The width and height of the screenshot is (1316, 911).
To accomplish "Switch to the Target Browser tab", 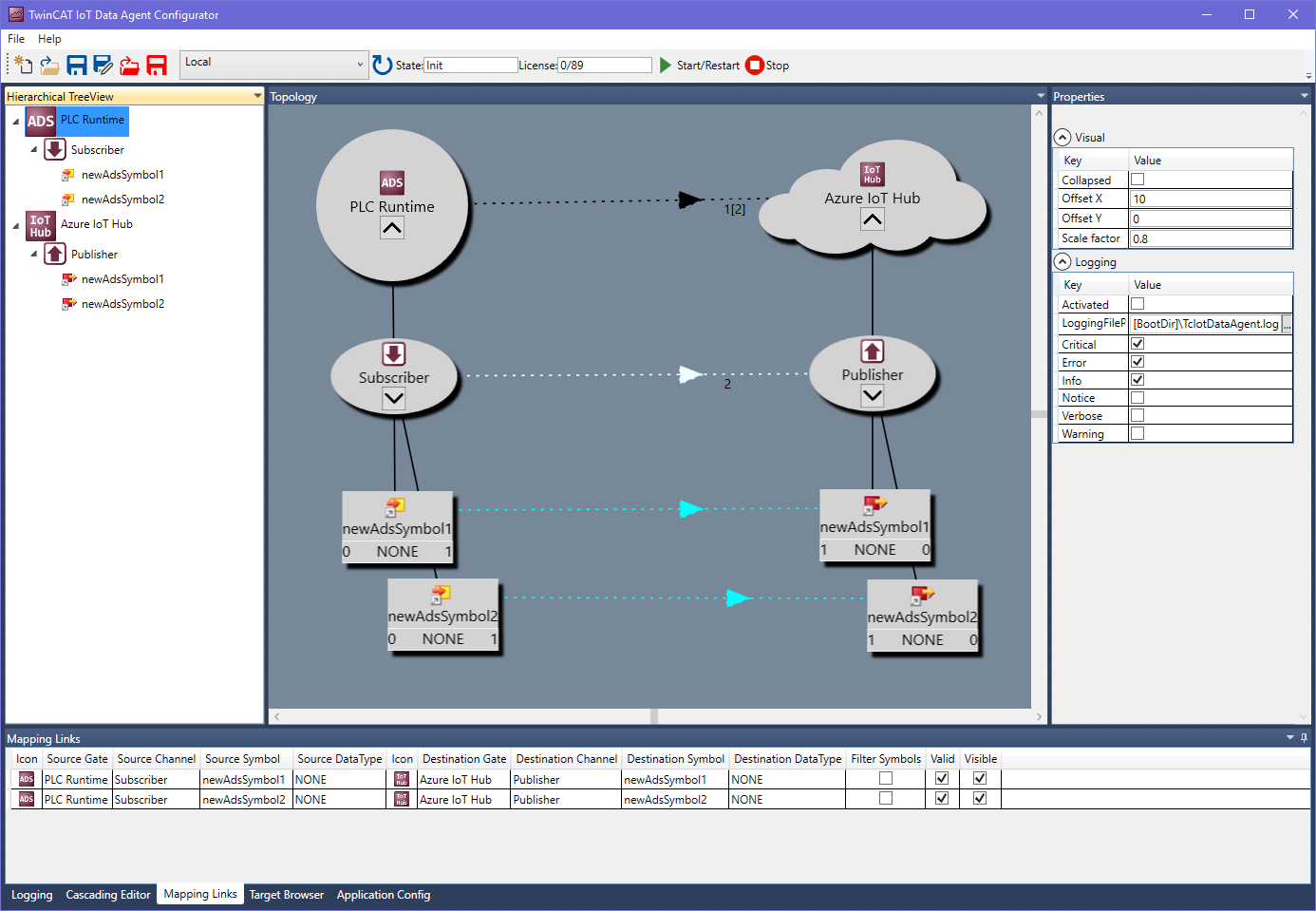I will (x=287, y=895).
